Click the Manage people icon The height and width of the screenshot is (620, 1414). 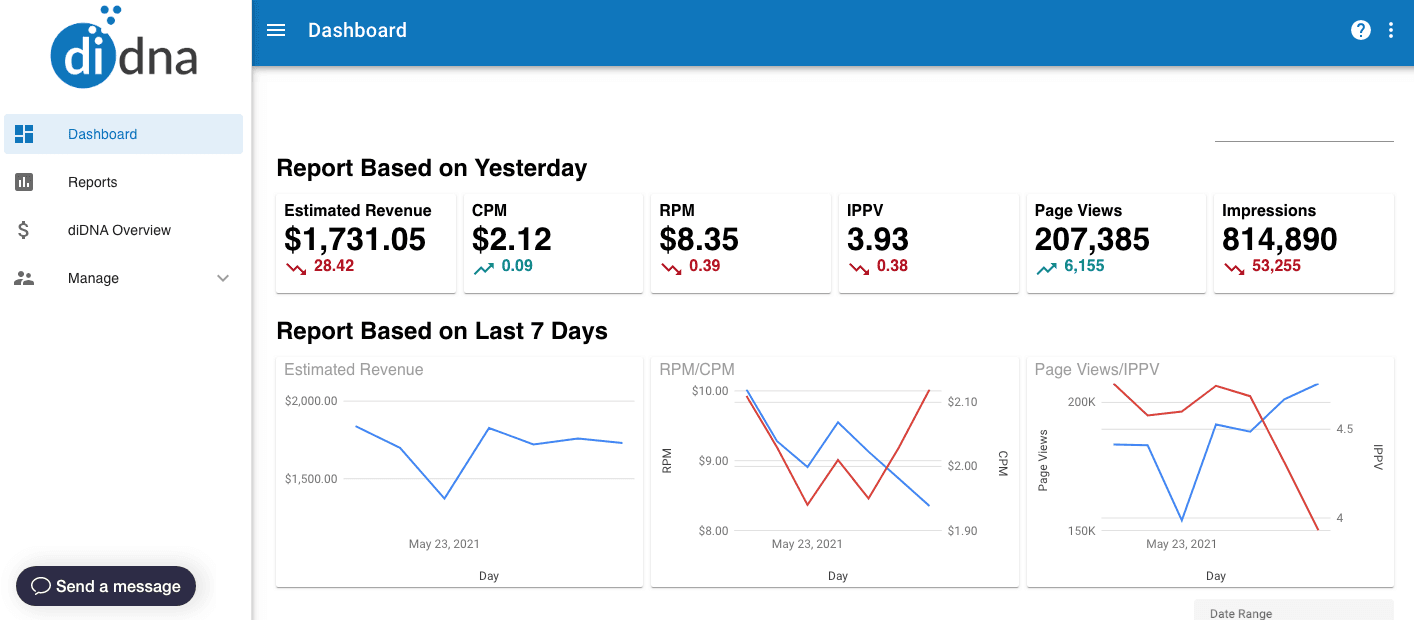coord(24,278)
